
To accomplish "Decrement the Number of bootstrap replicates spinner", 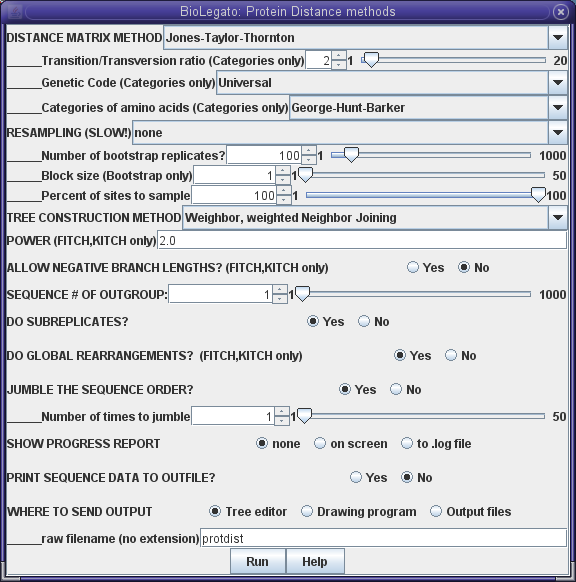I will [309, 160].
